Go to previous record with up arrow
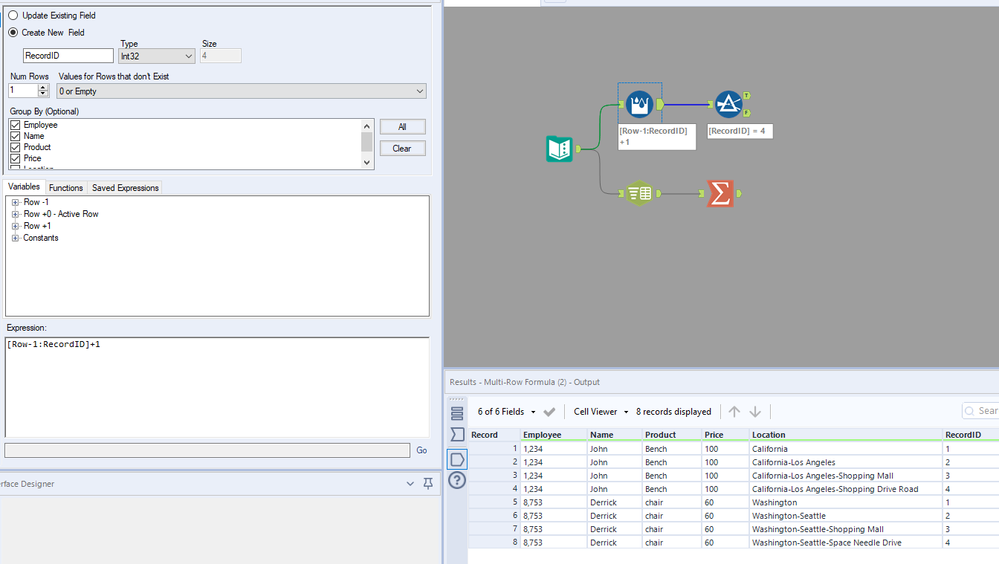This screenshot has width=999, height=564. tap(734, 412)
